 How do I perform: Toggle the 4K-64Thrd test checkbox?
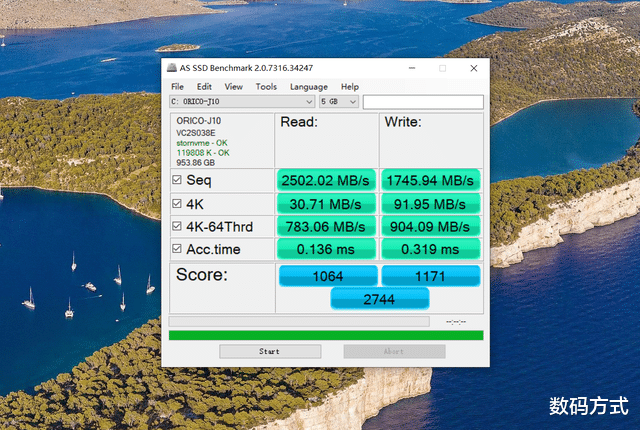(177, 226)
